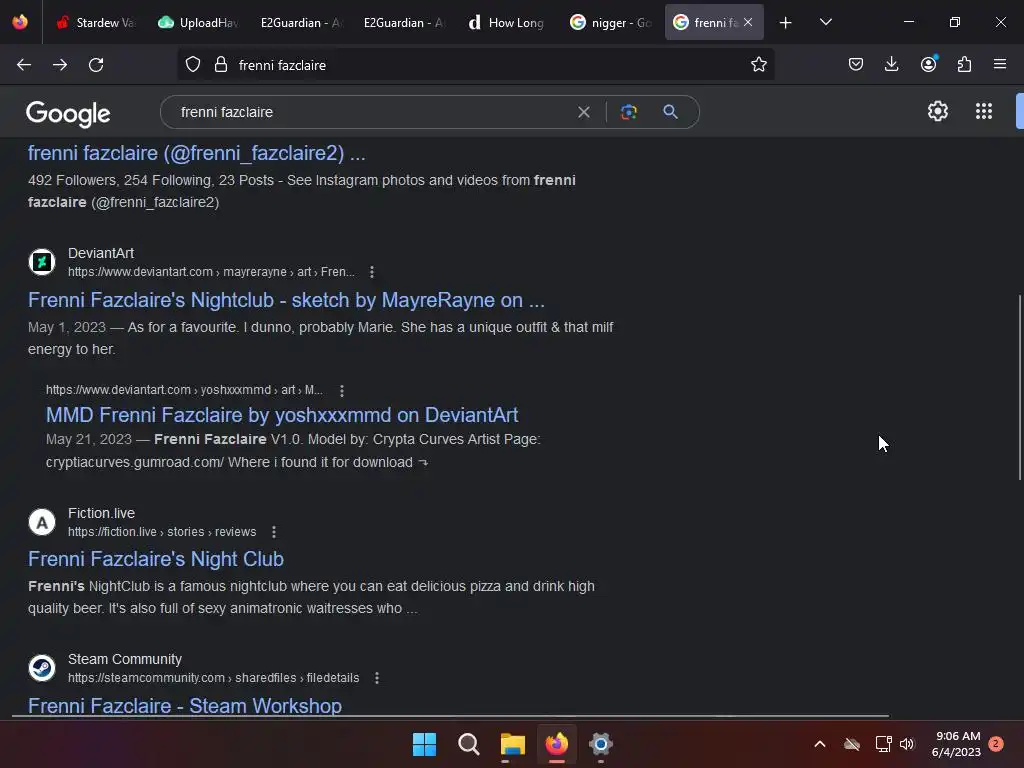Show hidden system tray icons
Screen dimensions: 1024x768
(820, 744)
